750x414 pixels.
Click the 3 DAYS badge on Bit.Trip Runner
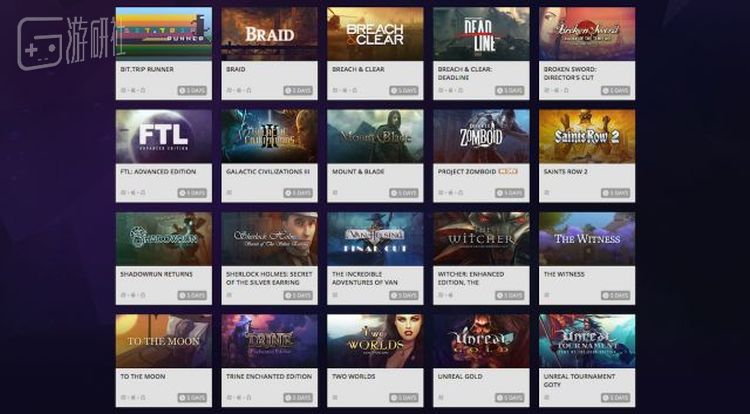(x=192, y=90)
